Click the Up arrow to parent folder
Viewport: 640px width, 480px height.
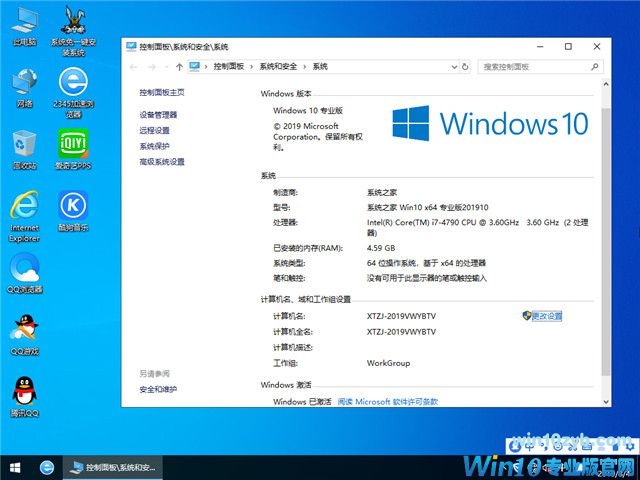[x=179, y=67]
